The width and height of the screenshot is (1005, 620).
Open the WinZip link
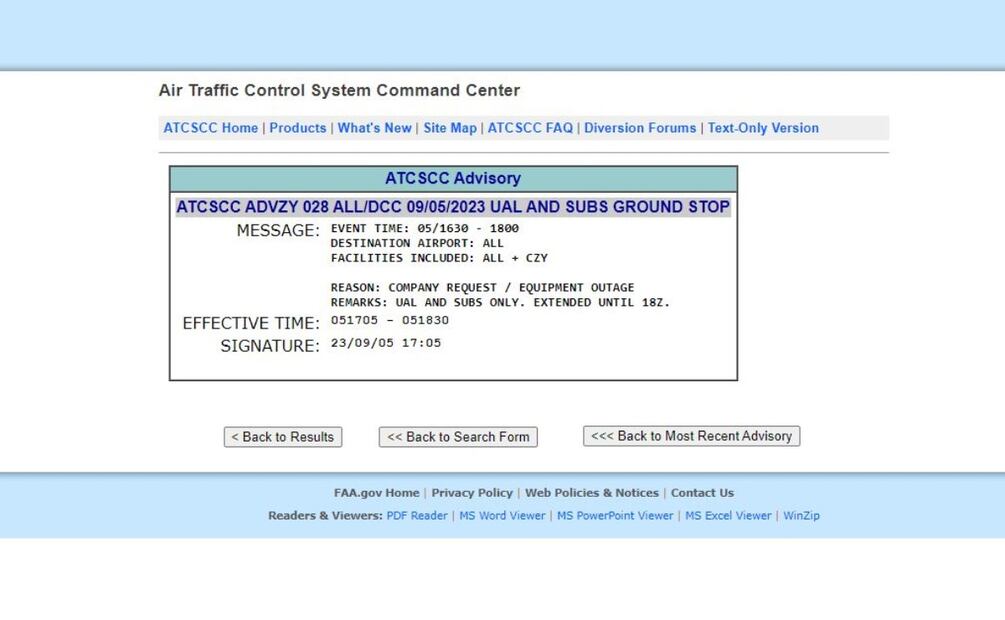coord(801,515)
